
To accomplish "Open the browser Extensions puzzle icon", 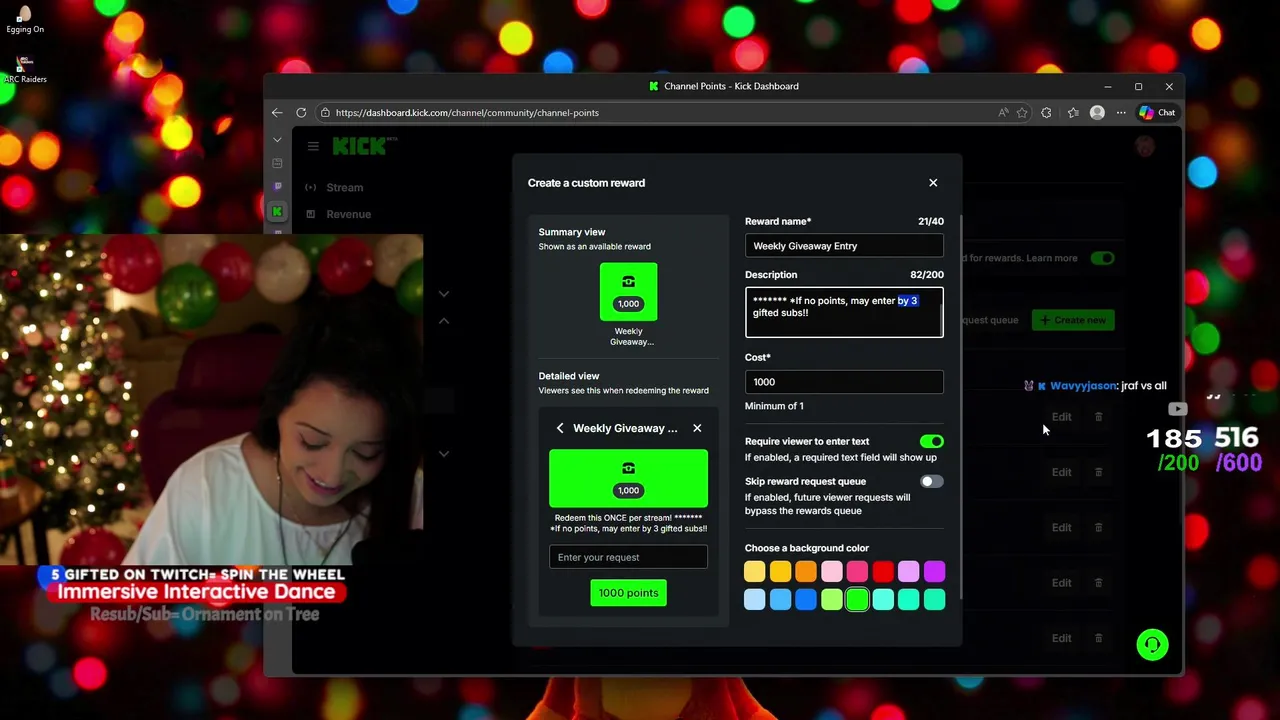I will click(x=1046, y=113).
